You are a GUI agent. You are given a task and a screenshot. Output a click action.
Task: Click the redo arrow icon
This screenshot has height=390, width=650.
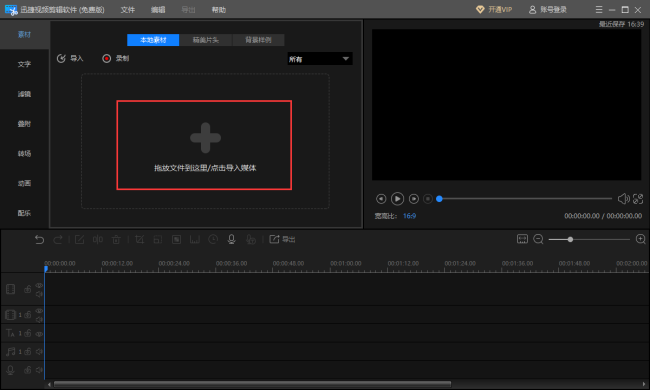(58, 240)
